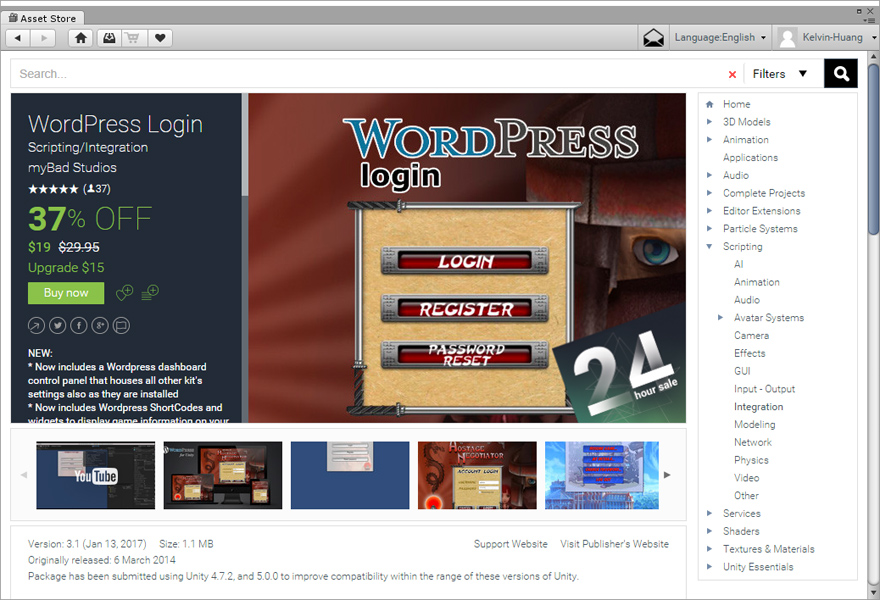Open the shopping cart icon
This screenshot has width=880, height=600.
pos(133,38)
